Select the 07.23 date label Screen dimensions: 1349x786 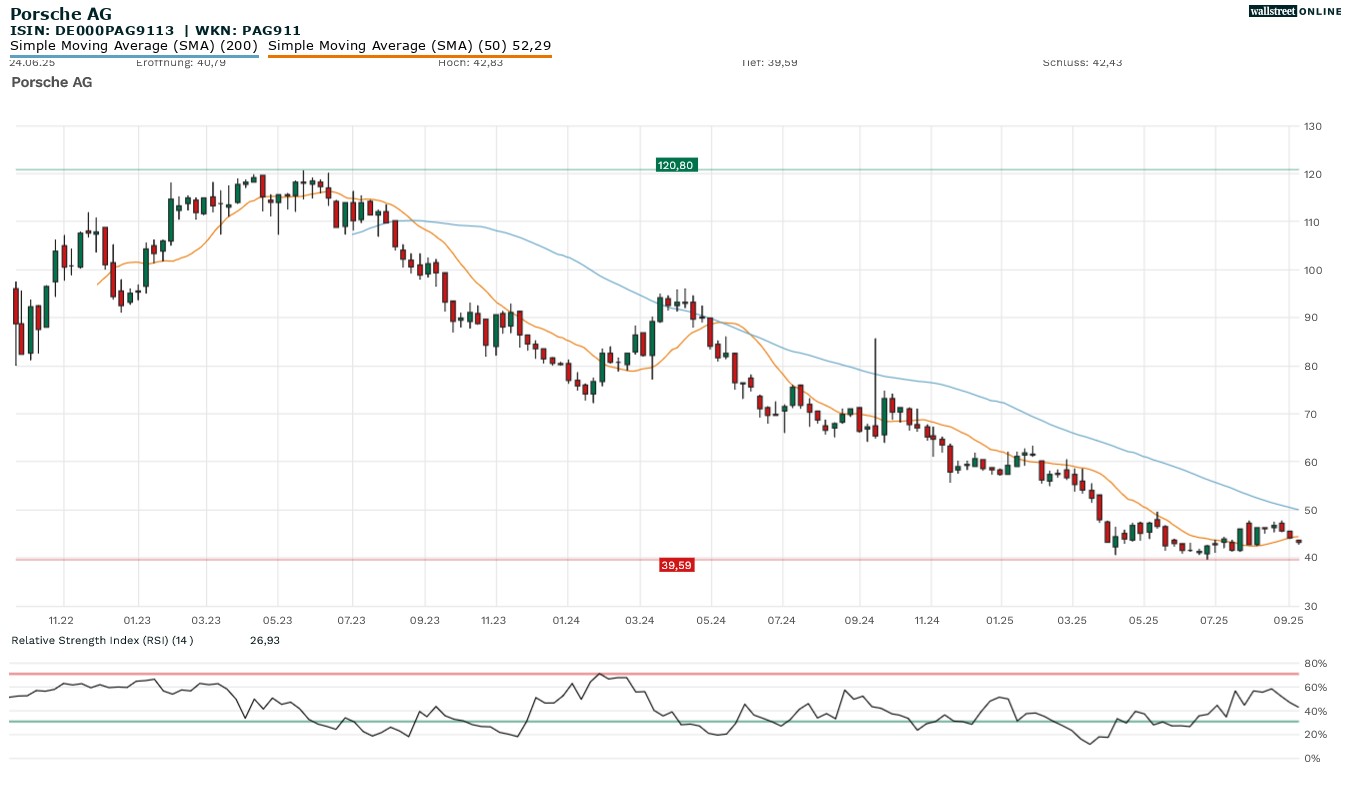[351, 620]
